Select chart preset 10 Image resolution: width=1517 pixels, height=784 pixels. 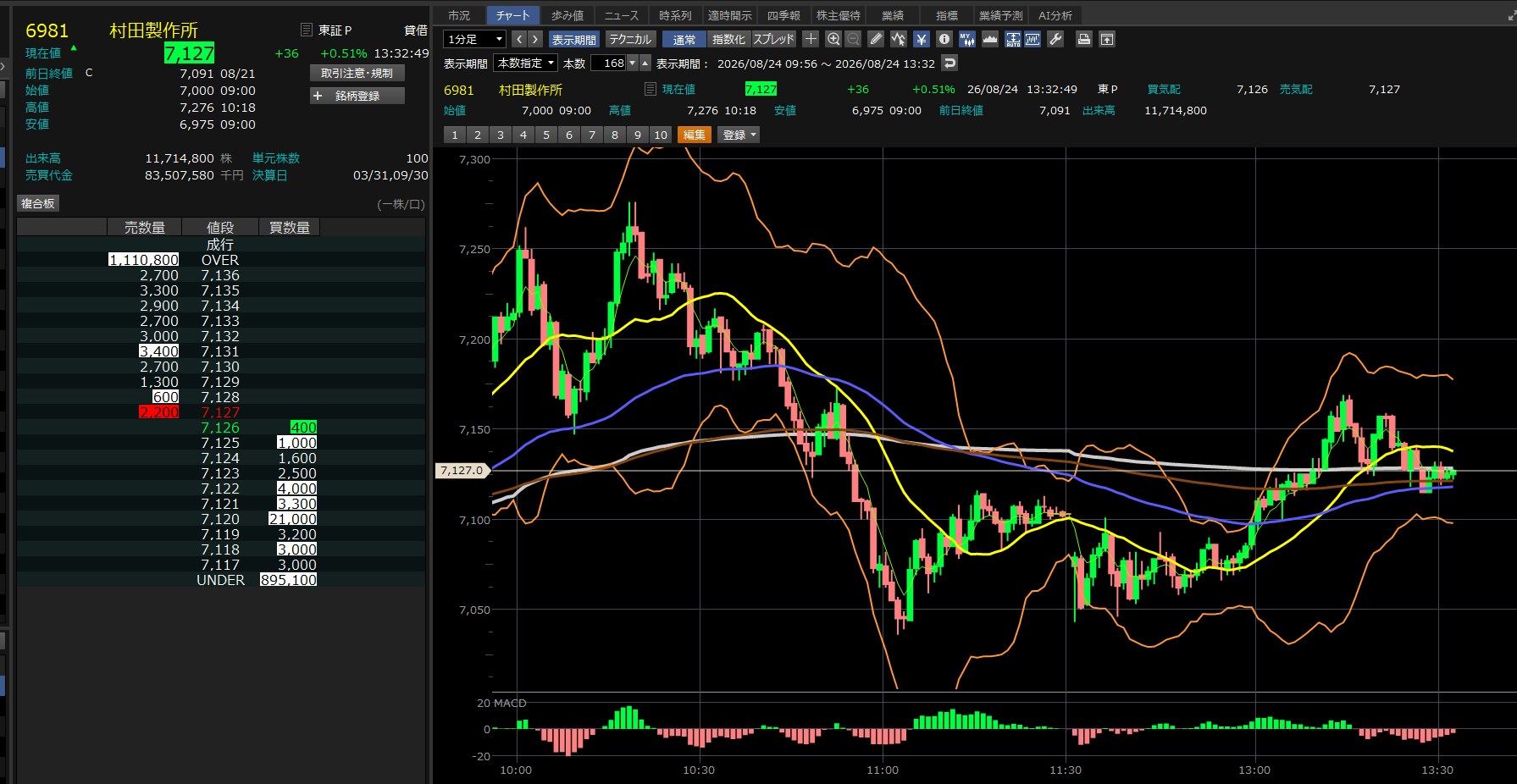click(x=661, y=135)
